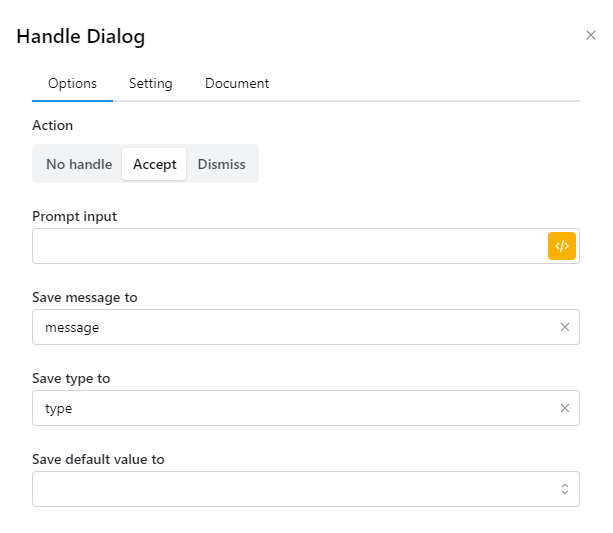Close the Handle Dialog panel
Screen dimensions: 613x533
tap(590, 35)
